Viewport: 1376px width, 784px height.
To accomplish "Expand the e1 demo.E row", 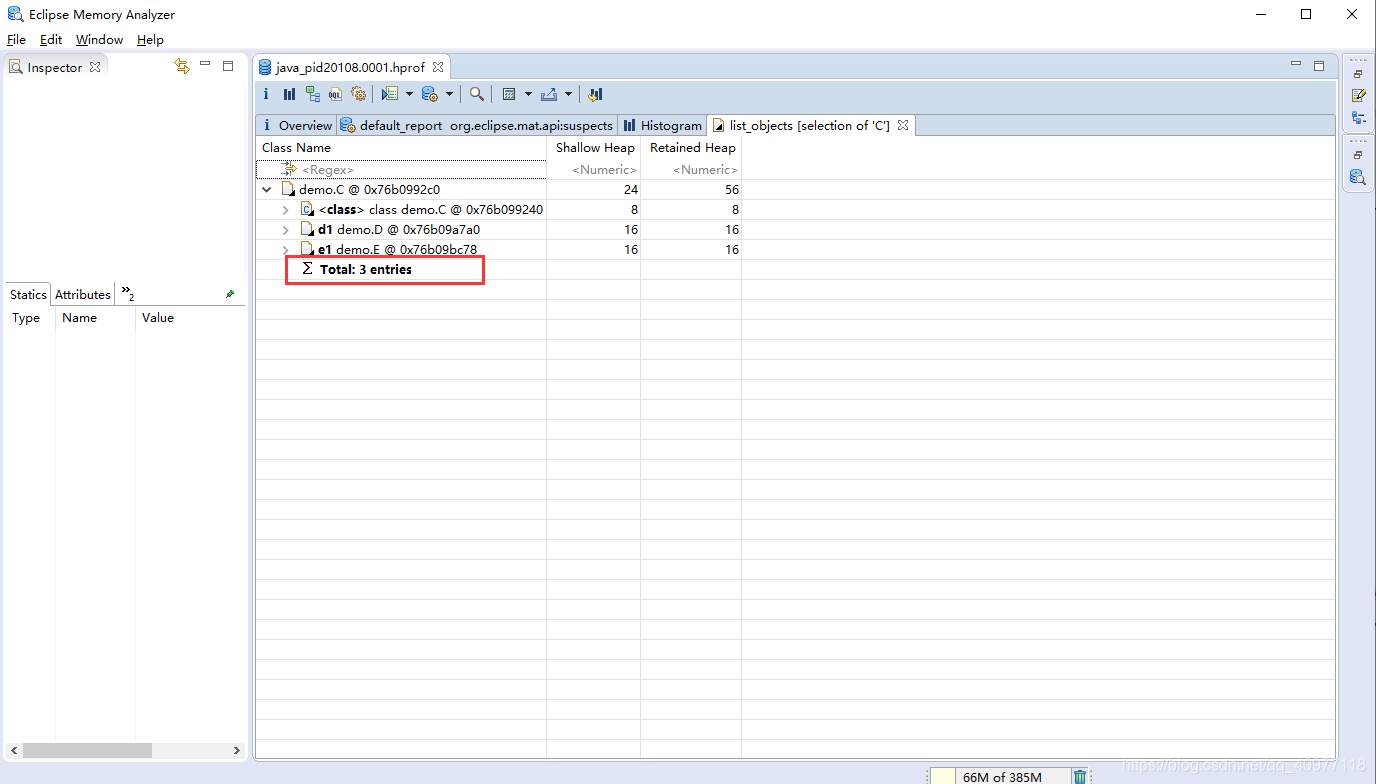I will (x=286, y=250).
